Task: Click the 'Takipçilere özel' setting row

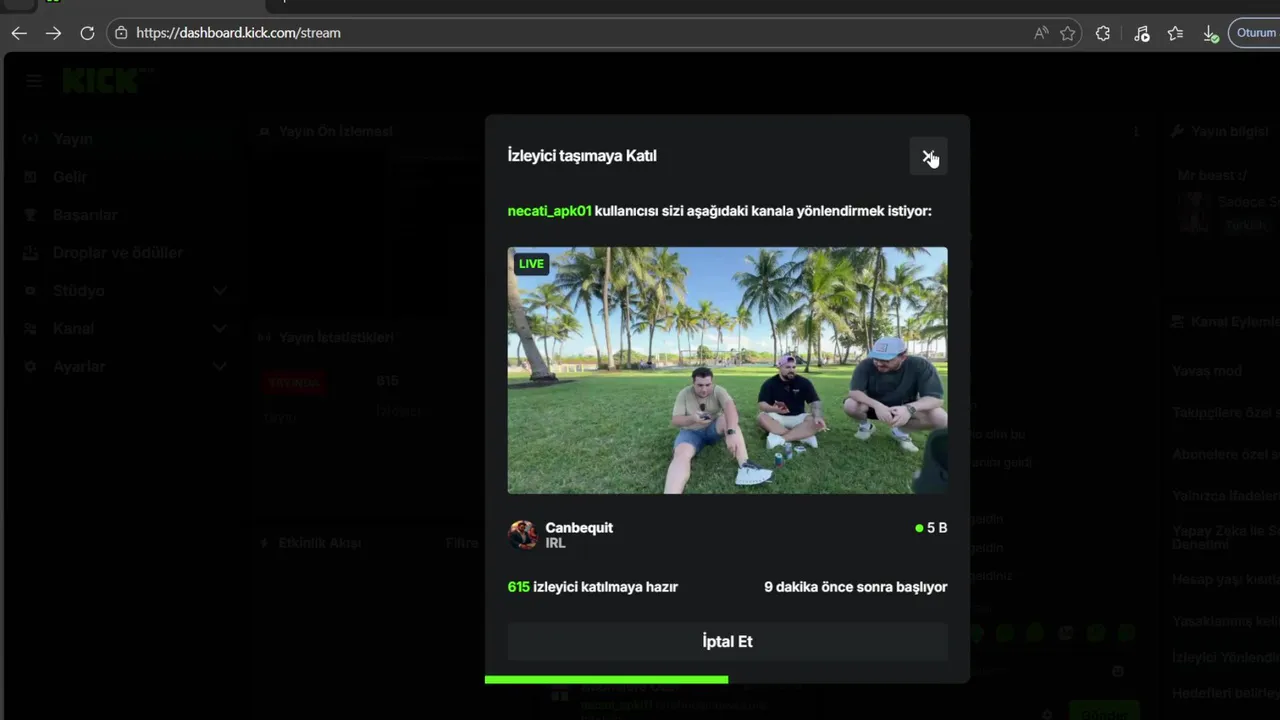Action: click(1226, 412)
